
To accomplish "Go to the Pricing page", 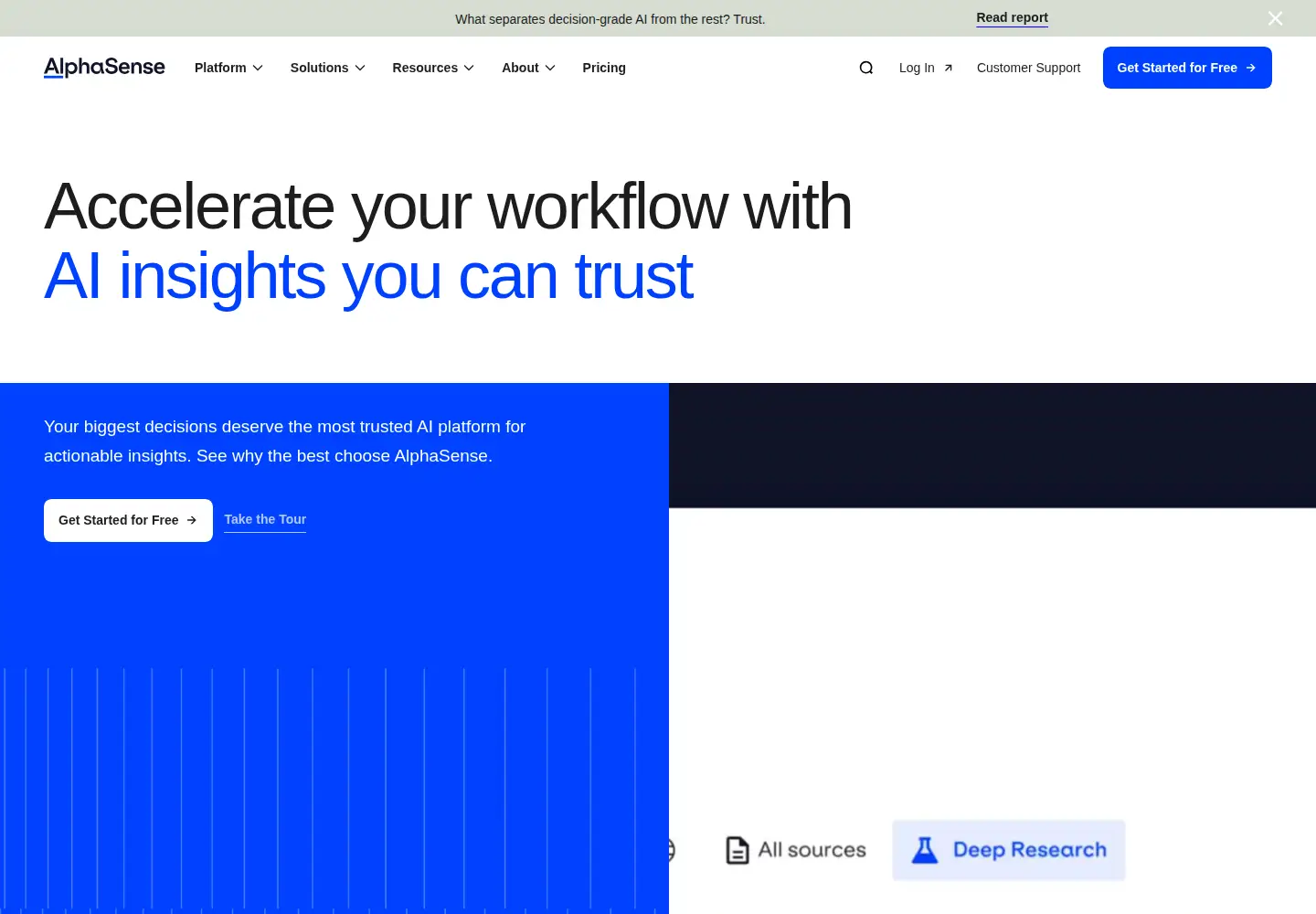I will tap(604, 68).
